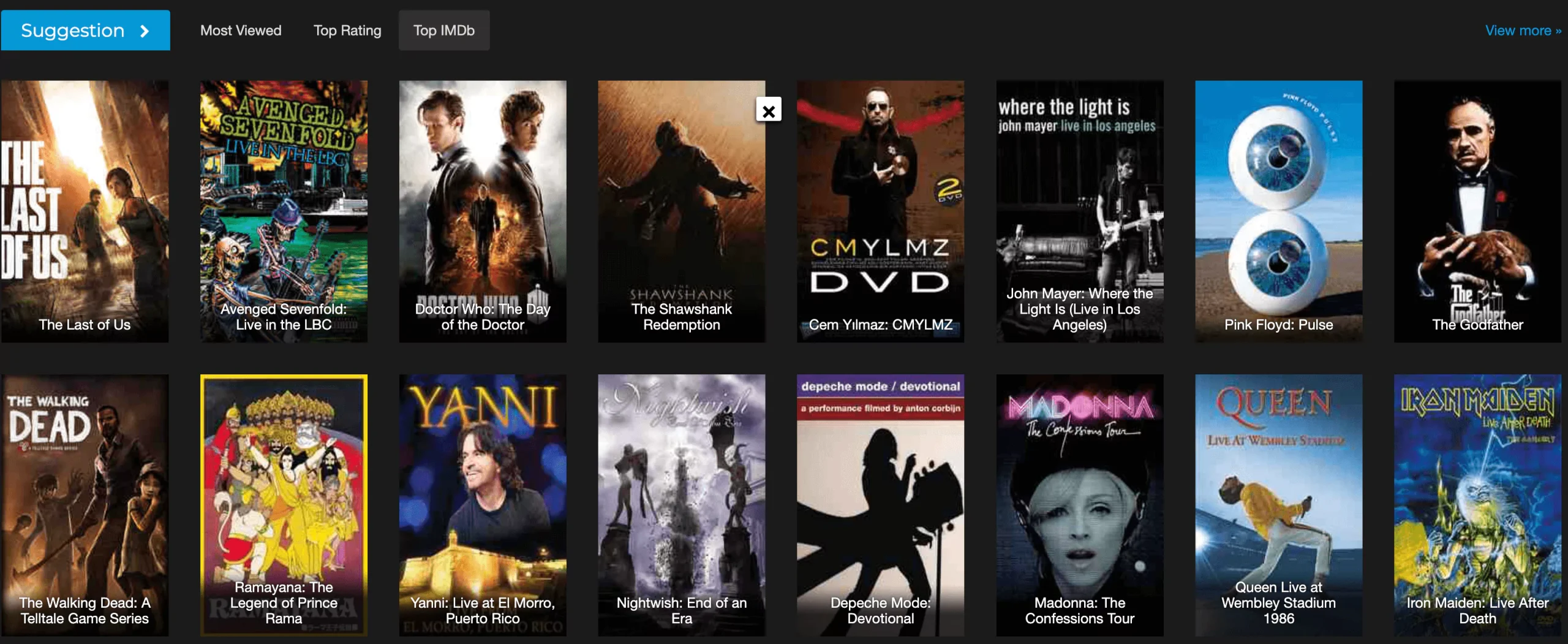Switch to the Most Viewed tab
The width and height of the screenshot is (1568, 644).
point(241,31)
